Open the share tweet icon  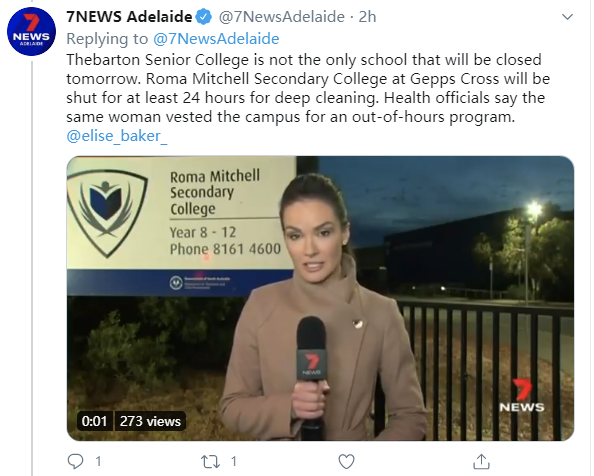[x=481, y=461]
